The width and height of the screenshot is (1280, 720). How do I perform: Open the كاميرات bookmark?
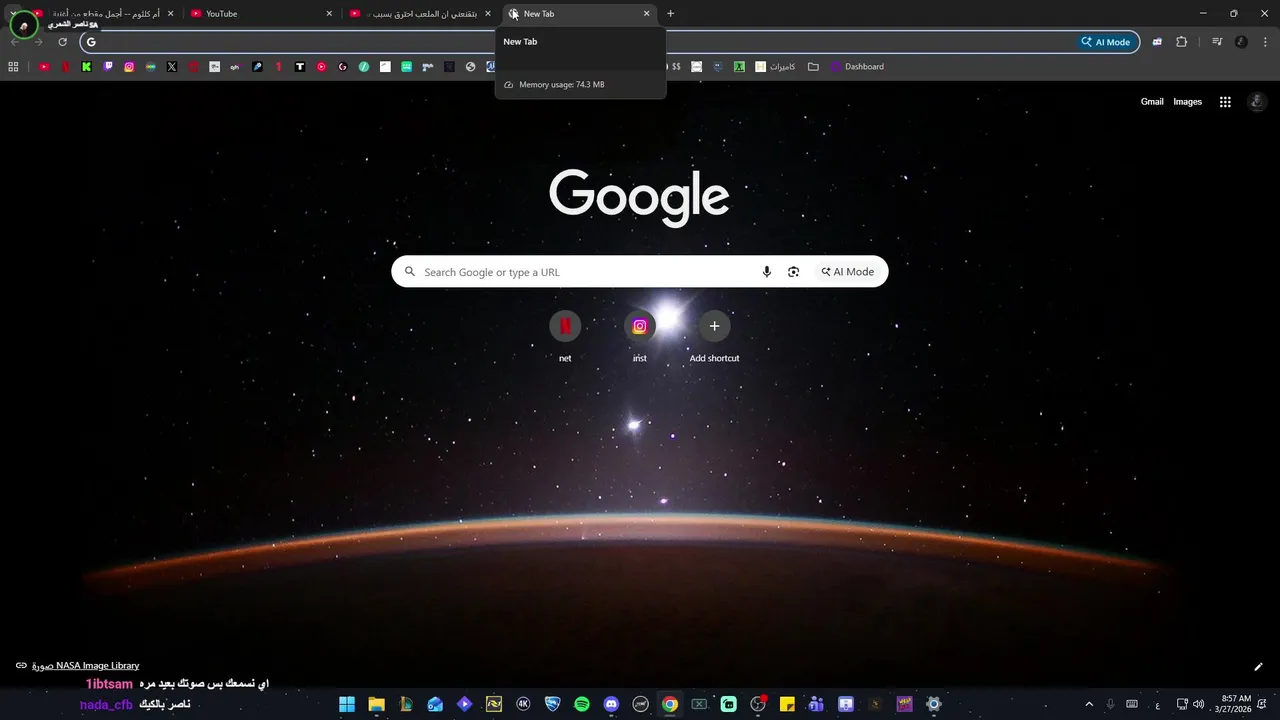pyautogui.click(x=776, y=67)
